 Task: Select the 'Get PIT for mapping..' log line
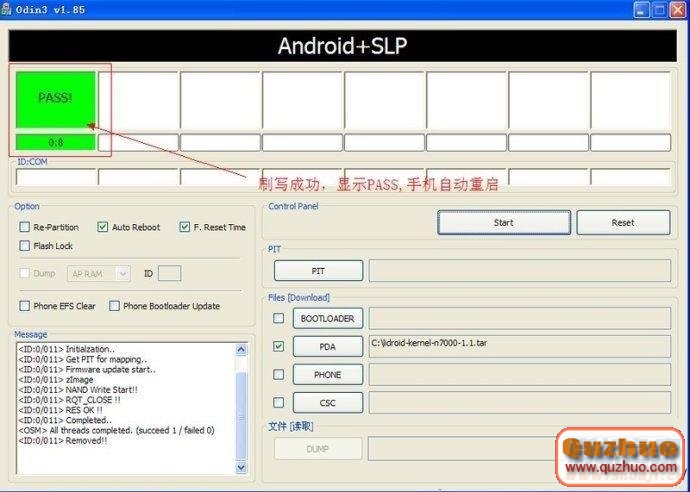pos(83,359)
